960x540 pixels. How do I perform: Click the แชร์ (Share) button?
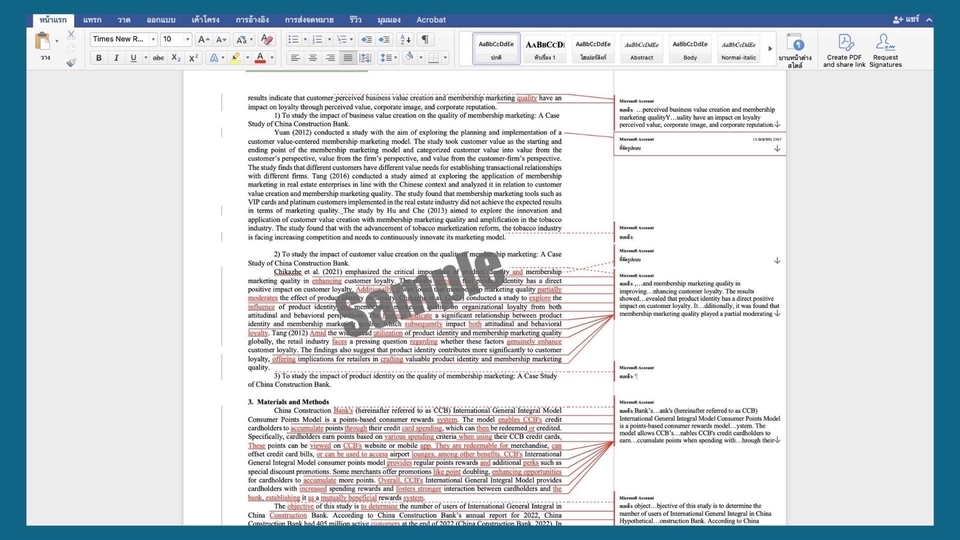tap(906, 20)
